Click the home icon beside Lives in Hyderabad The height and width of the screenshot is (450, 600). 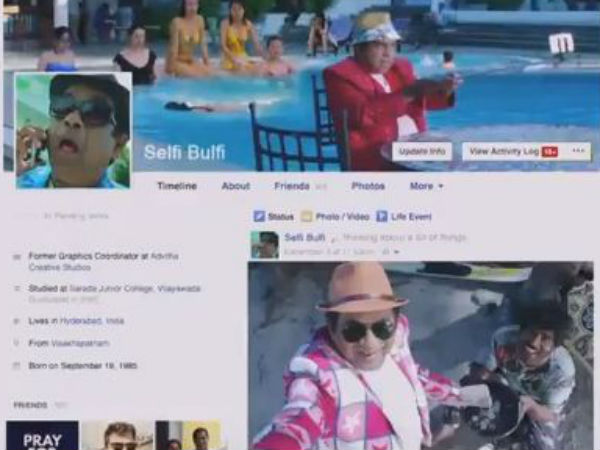point(17,321)
